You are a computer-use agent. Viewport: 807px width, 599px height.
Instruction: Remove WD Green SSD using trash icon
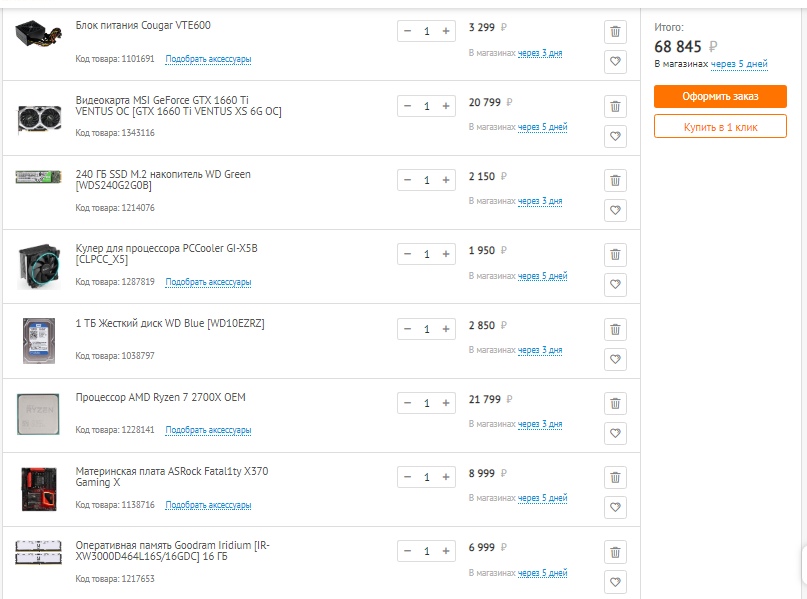pos(615,181)
